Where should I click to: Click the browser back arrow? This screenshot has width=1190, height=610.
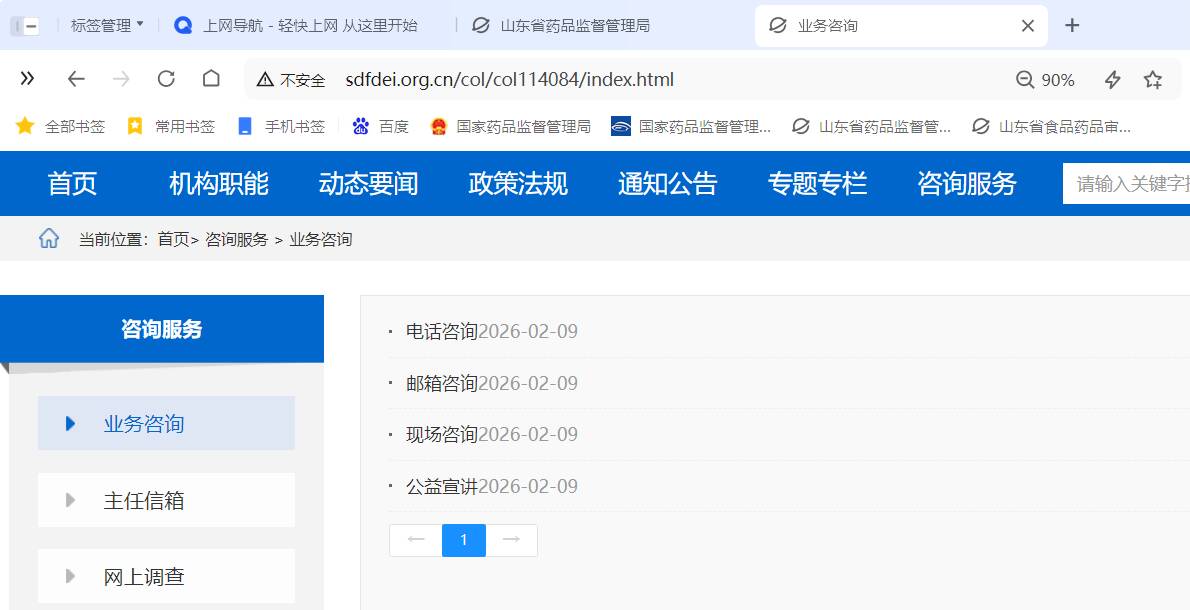click(x=76, y=78)
